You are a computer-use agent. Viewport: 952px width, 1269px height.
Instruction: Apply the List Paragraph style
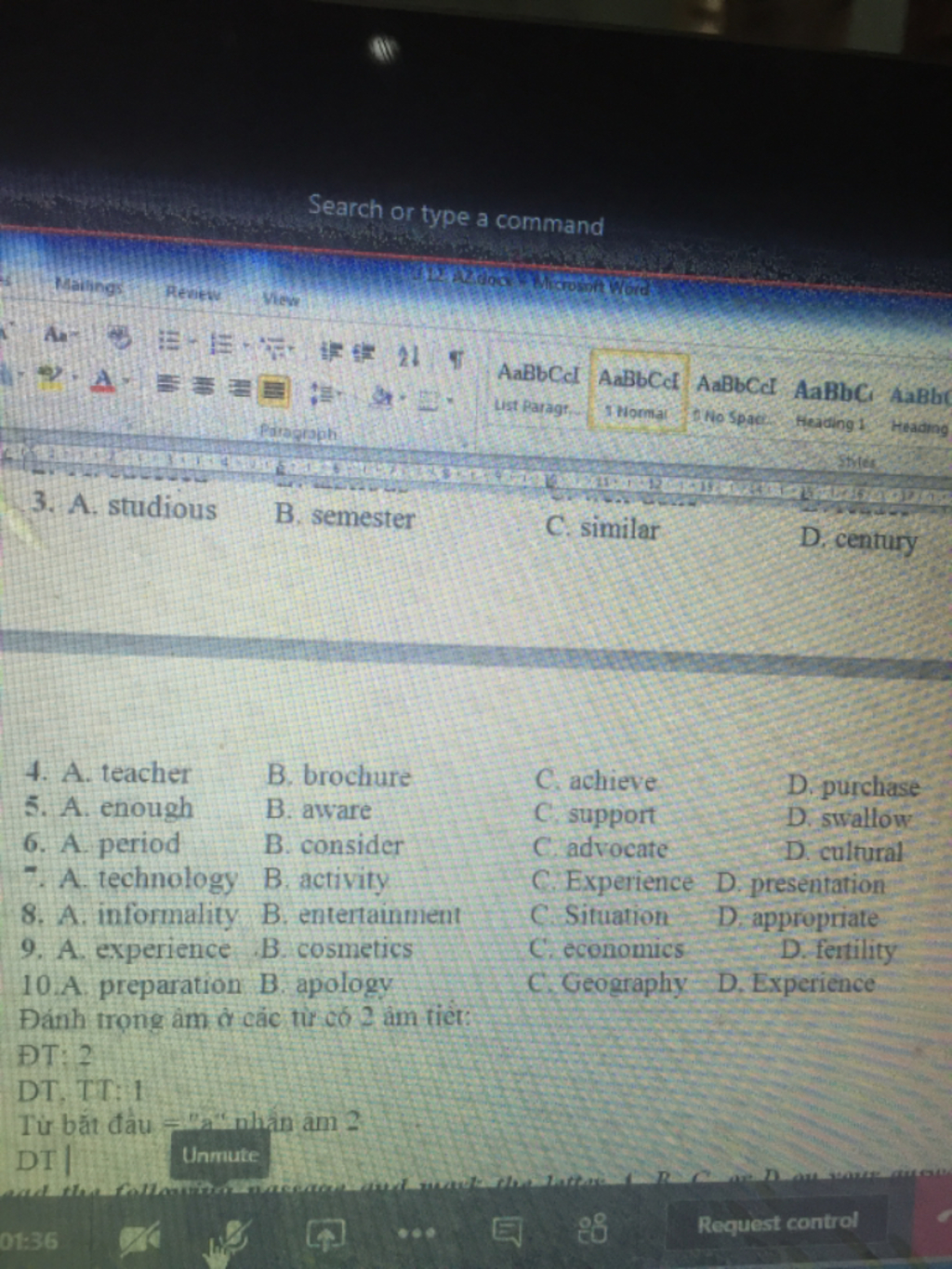click(537, 388)
